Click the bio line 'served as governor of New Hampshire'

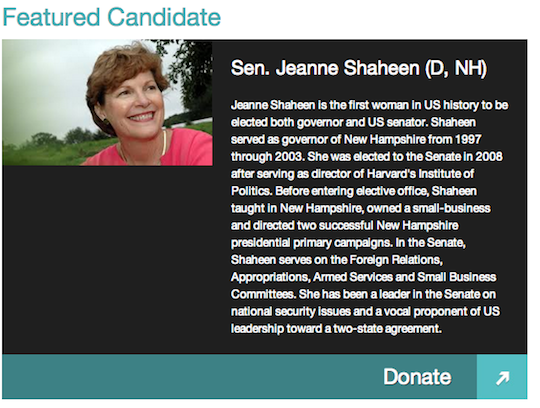(x=356, y=139)
